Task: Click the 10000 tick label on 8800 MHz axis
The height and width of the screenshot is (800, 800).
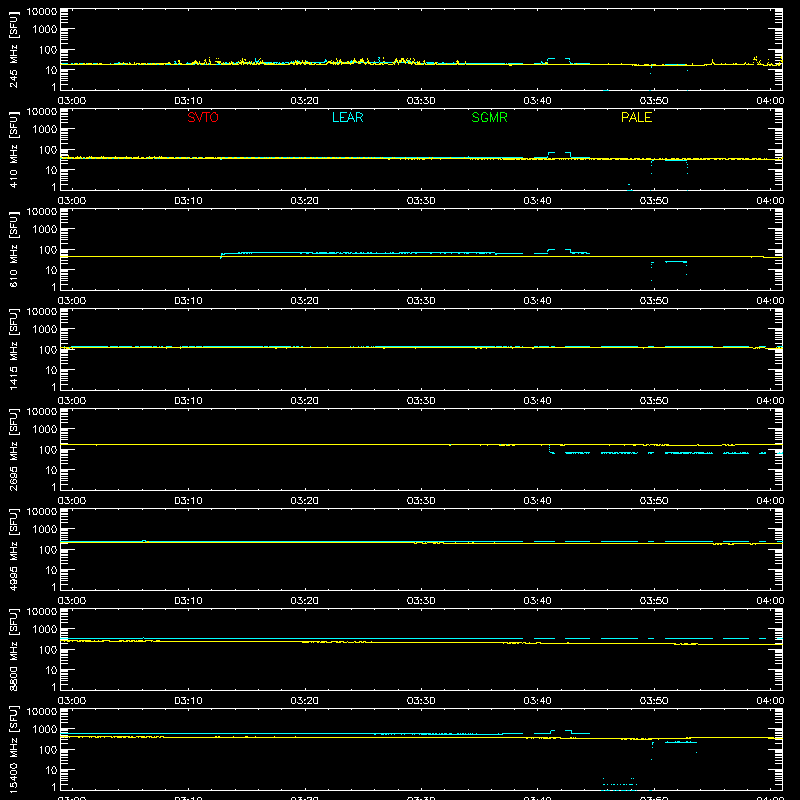Action: tap(42, 612)
